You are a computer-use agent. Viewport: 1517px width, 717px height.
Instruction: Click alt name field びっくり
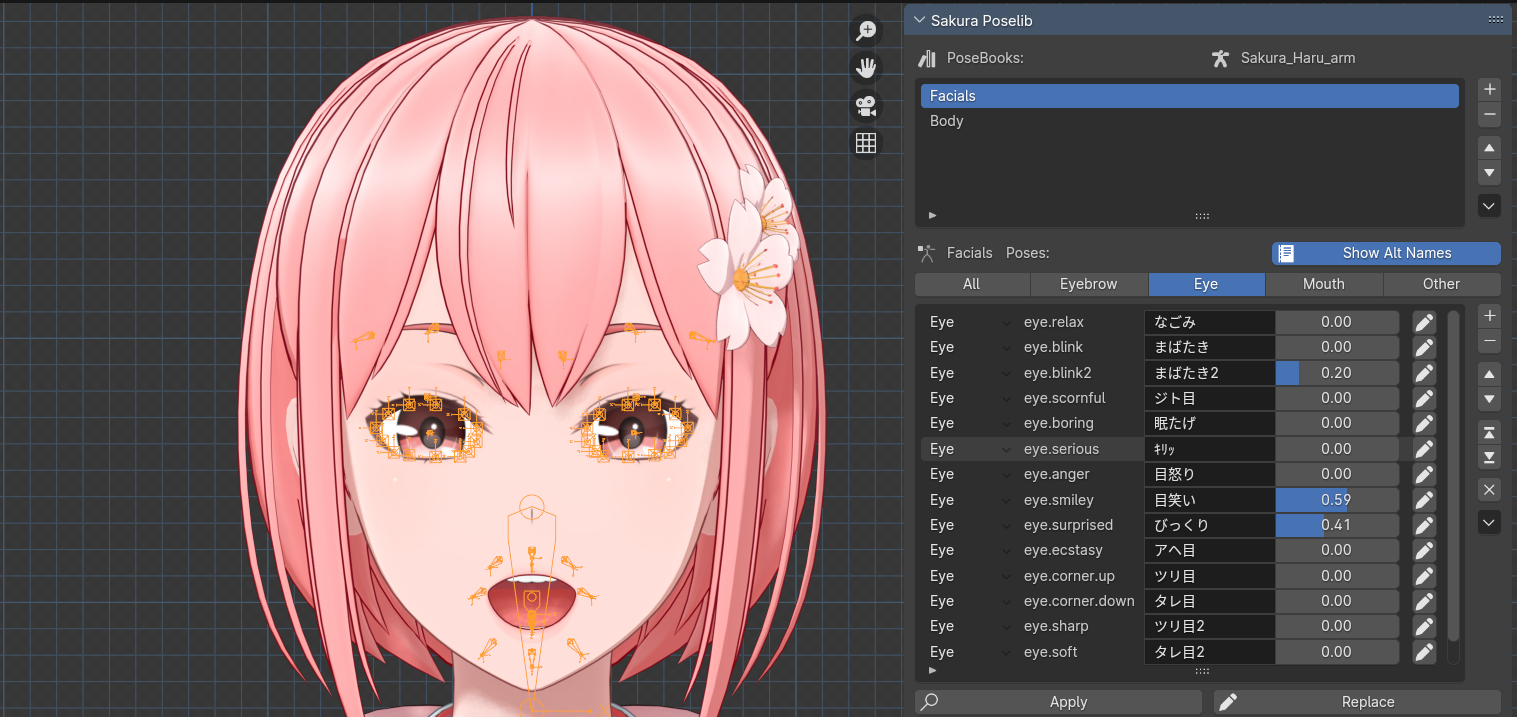tap(1209, 525)
